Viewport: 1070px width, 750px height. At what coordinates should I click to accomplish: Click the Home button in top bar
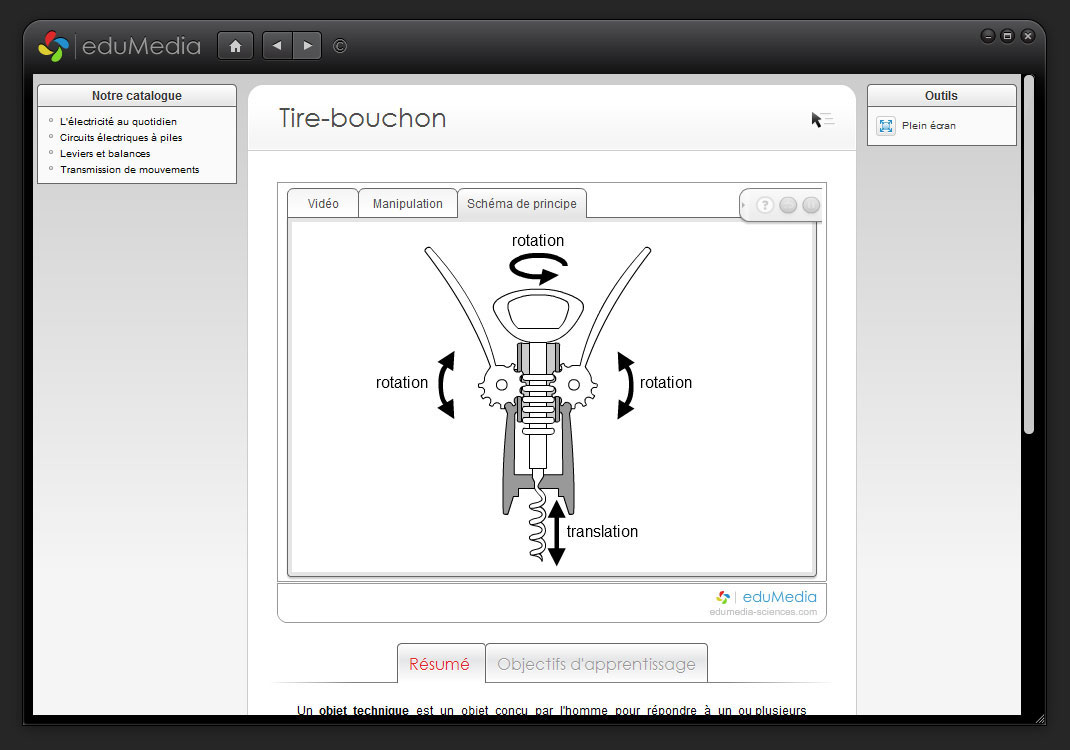(235, 46)
